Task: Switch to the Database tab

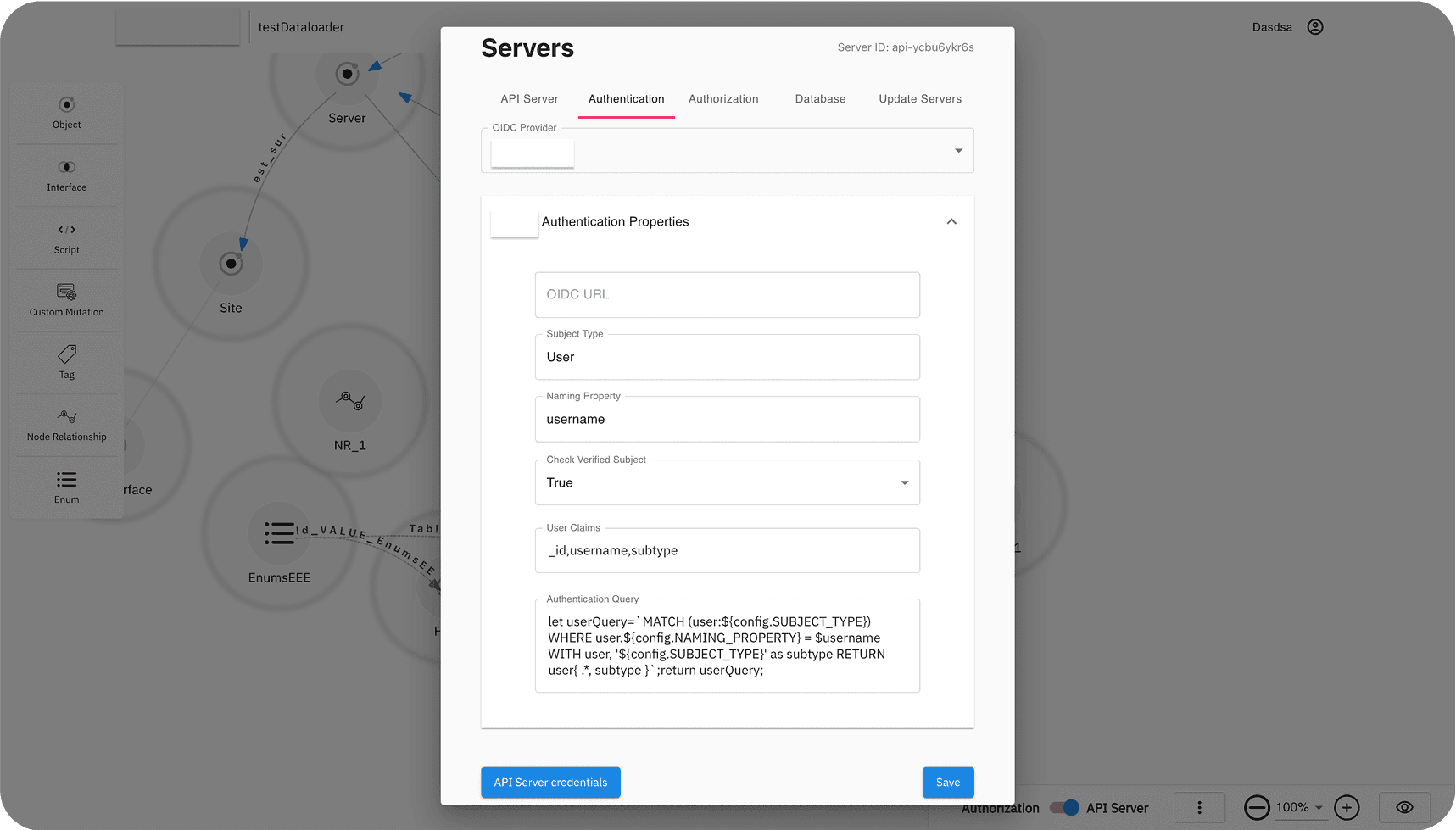Action: pos(820,99)
